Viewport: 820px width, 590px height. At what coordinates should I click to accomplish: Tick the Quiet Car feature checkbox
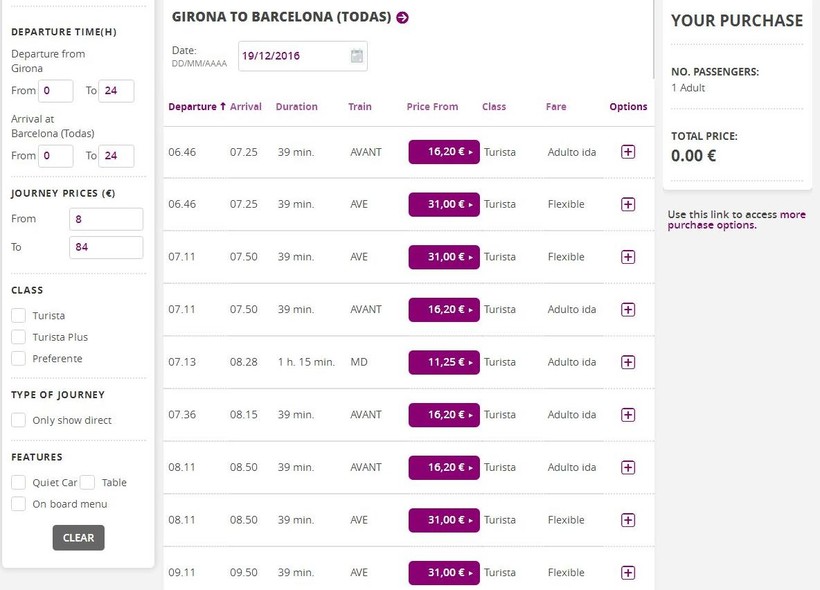click(x=19, y=483)
